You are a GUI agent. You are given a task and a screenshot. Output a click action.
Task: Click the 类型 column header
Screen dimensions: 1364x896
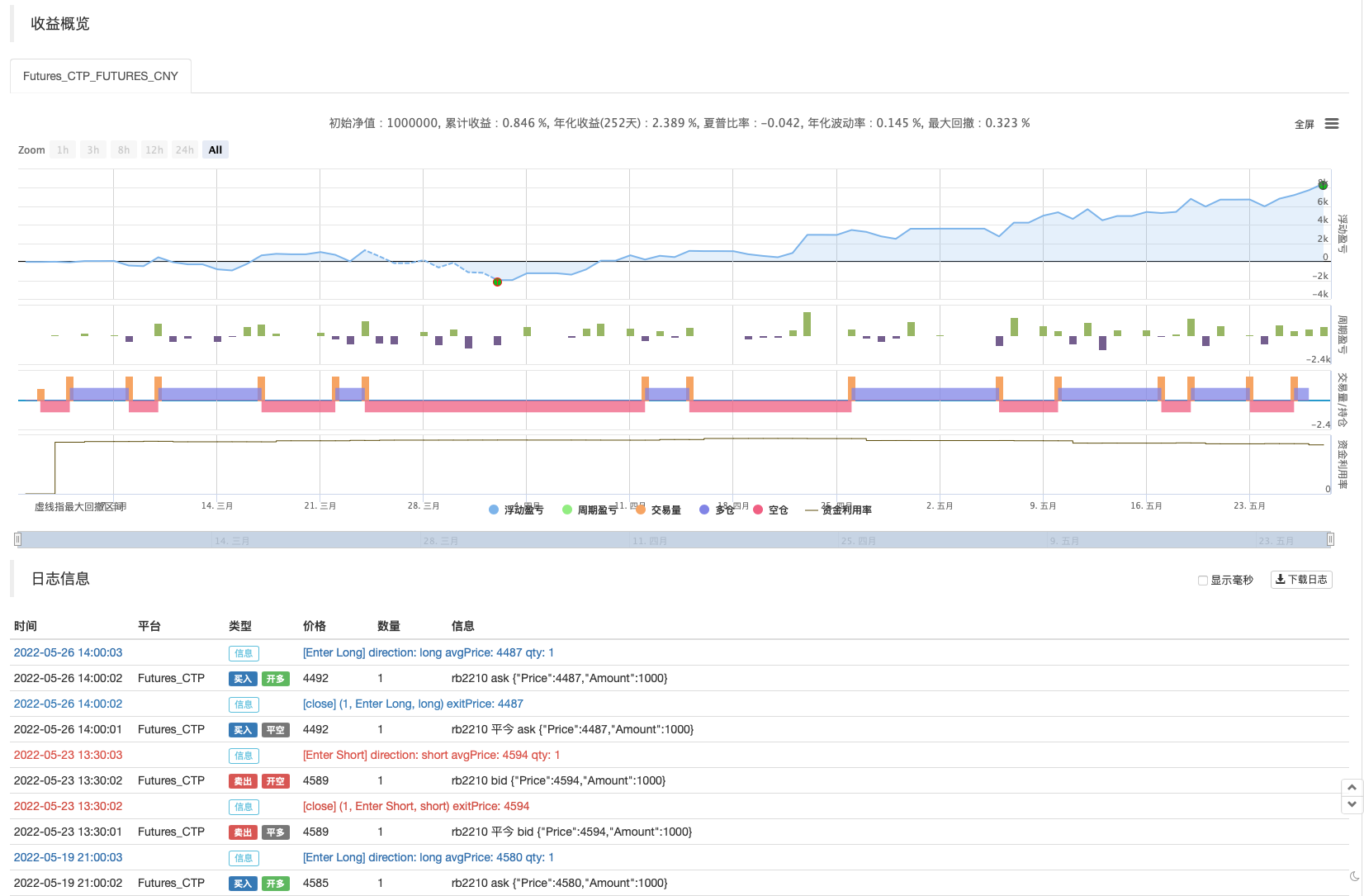[x=240, y=626]
